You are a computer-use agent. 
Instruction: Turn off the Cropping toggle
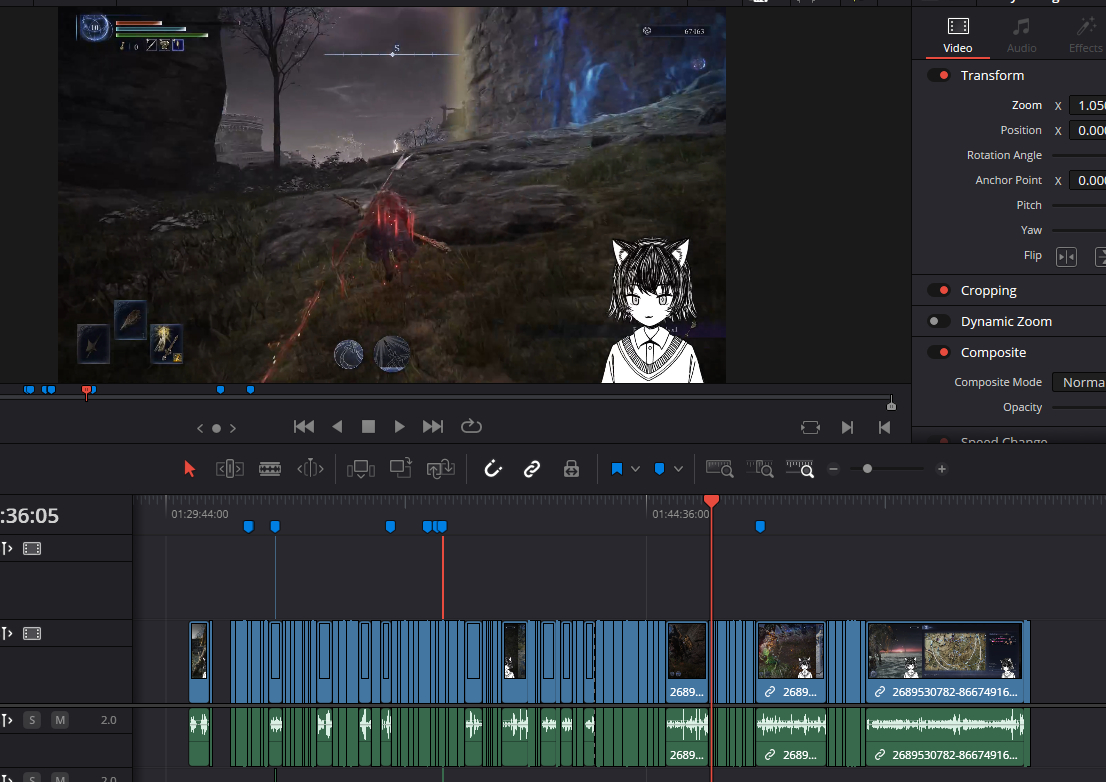pos(939,291)
